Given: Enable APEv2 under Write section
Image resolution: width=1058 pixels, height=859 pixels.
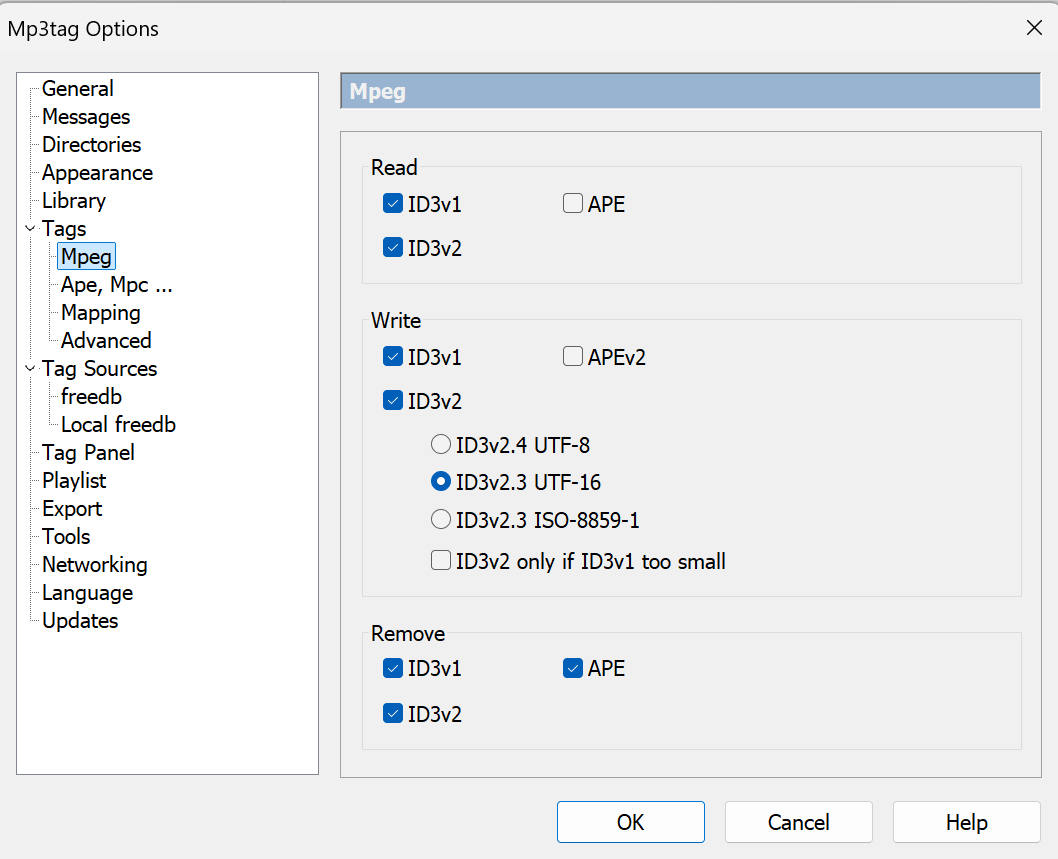Looking at the screenshot, I should [573, 357].
